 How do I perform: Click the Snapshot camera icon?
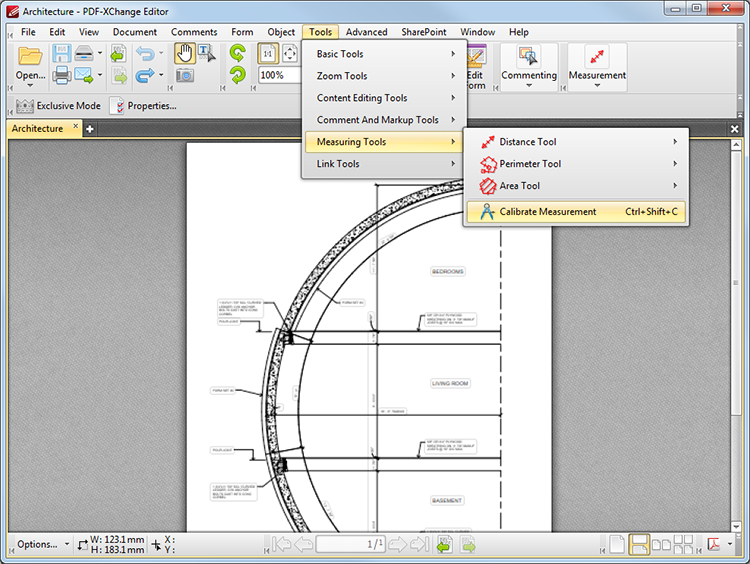[x=185, y=76]
